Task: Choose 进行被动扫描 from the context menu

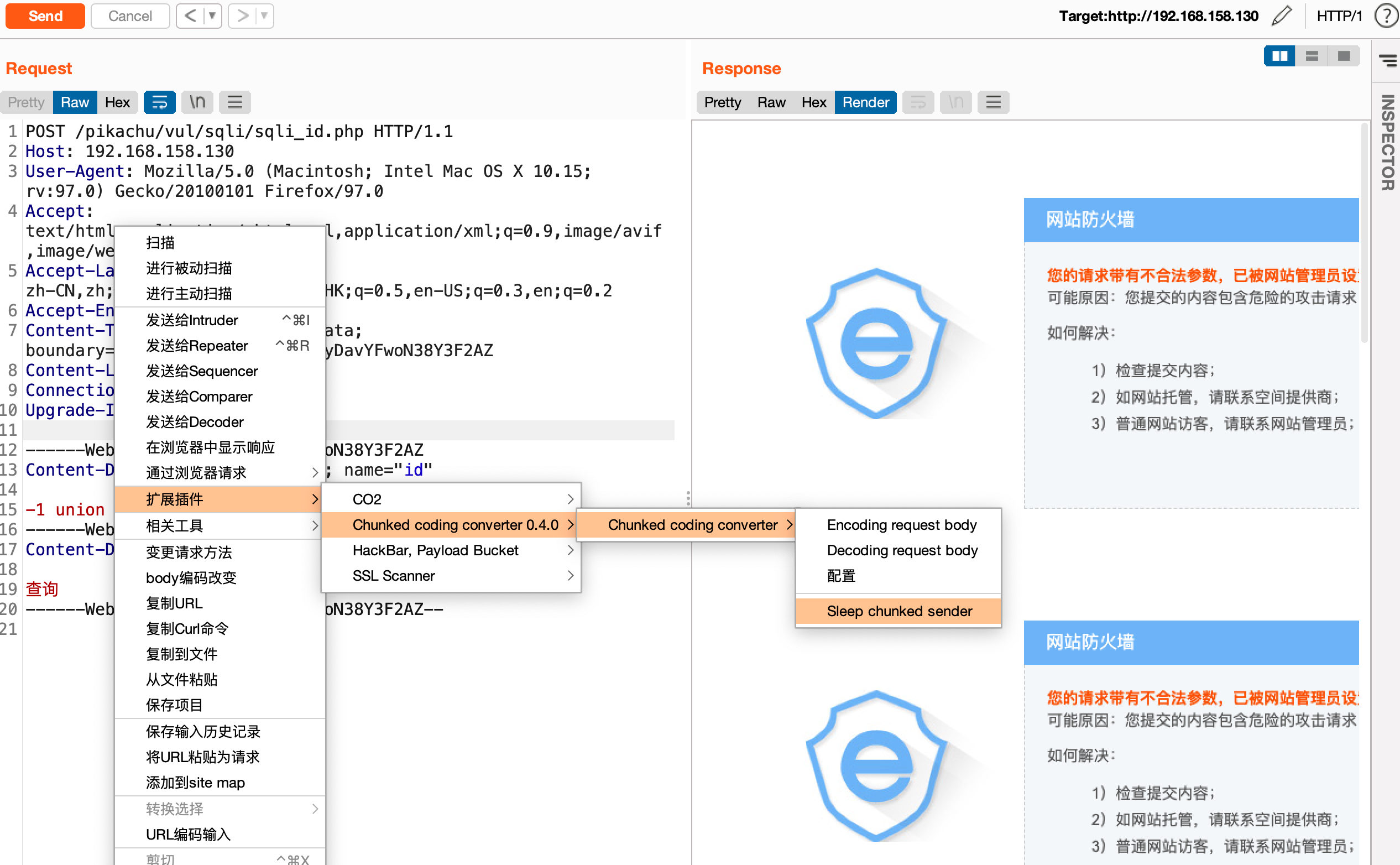Action: tap(220, 268)
